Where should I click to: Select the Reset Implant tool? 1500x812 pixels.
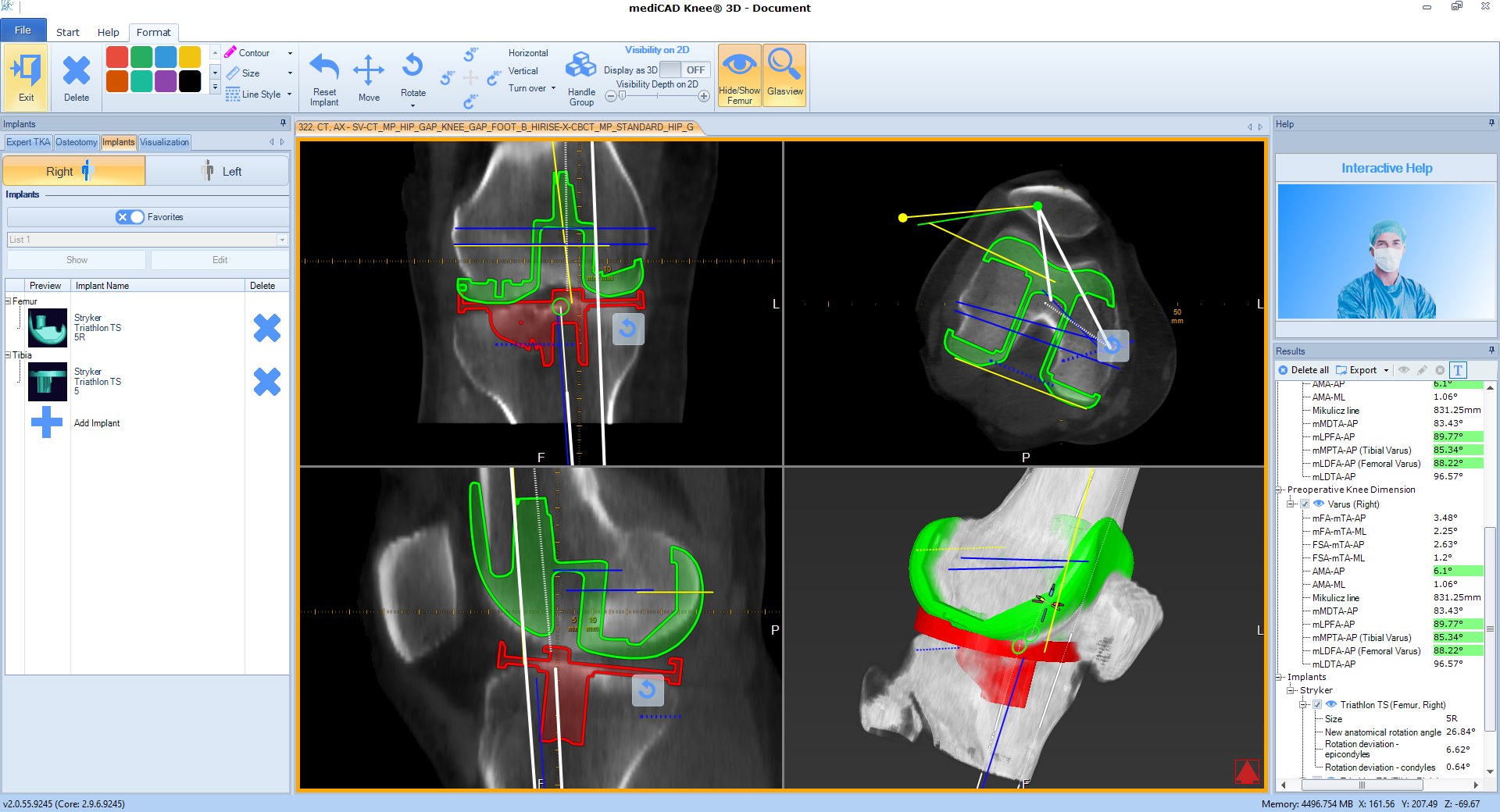[x=324, y=76]
